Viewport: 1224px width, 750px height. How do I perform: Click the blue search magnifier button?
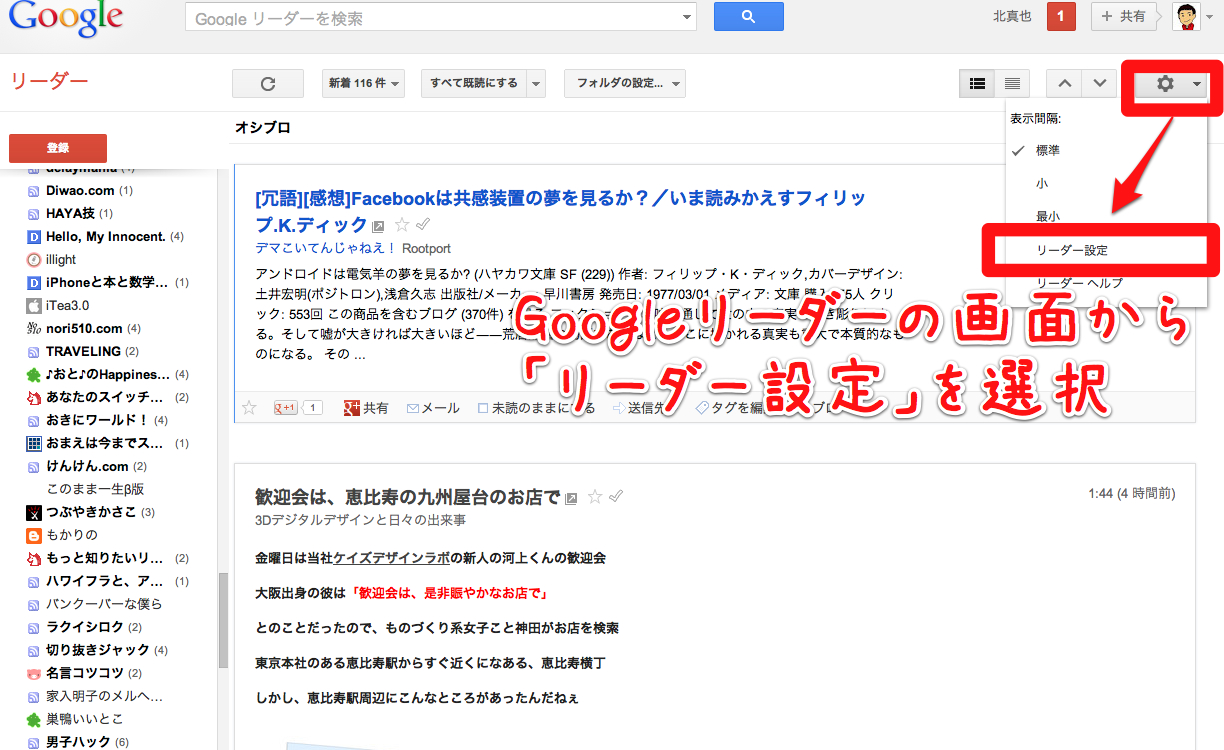point(748,17)
